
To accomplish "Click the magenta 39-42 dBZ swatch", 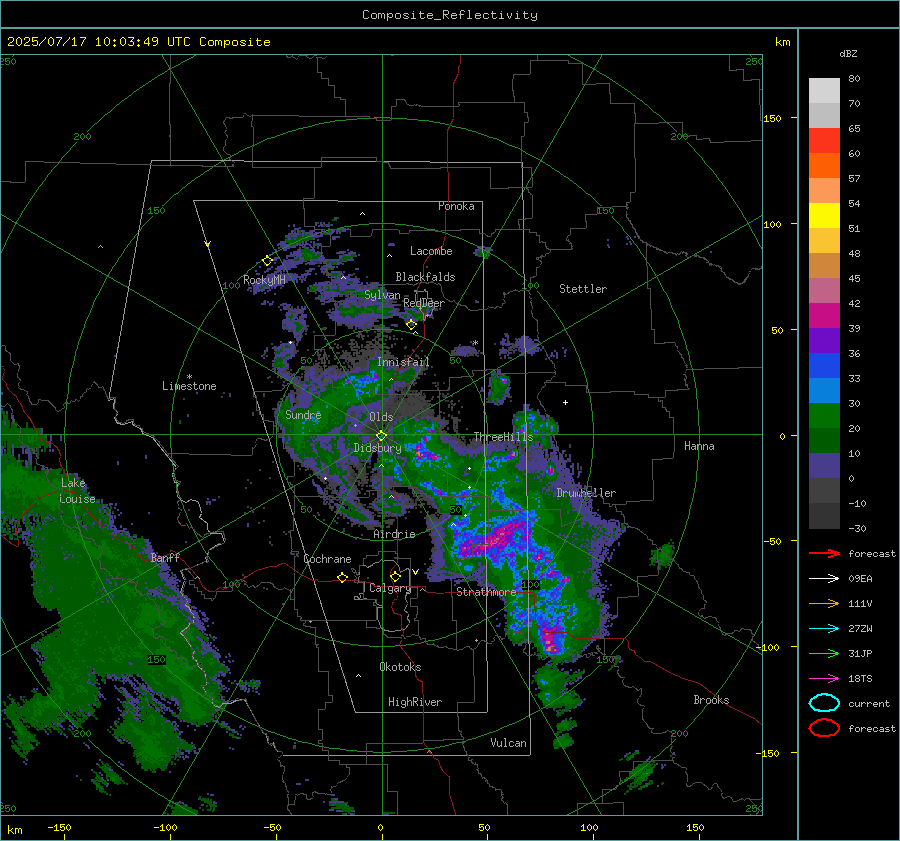I will click(824, 316).
